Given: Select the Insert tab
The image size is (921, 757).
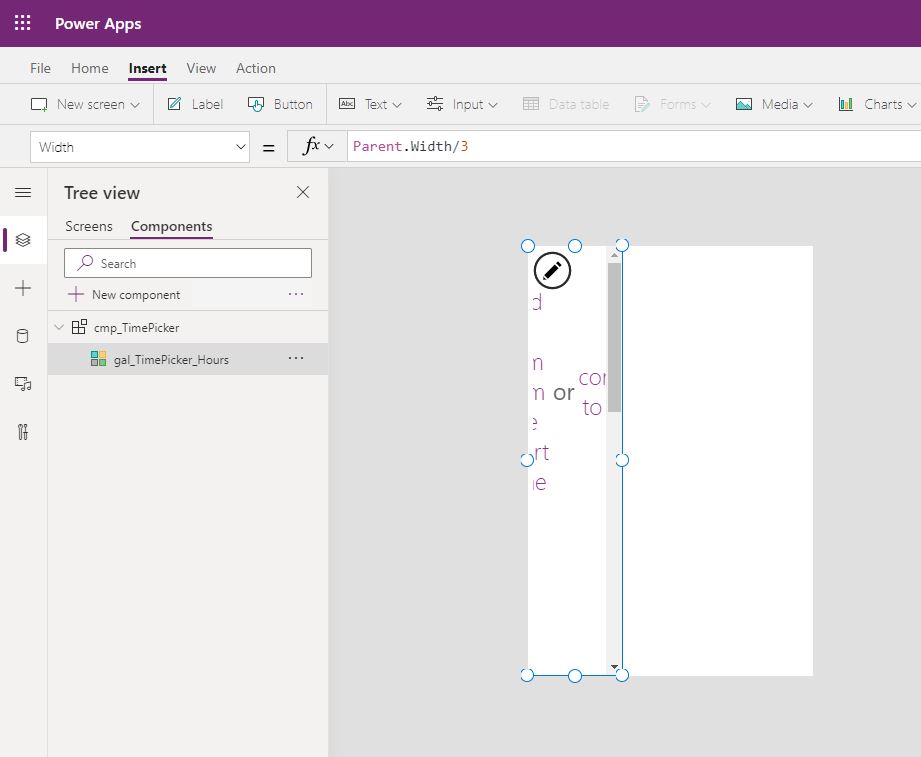Looking at the screenshot, I should tap(147, 68).
